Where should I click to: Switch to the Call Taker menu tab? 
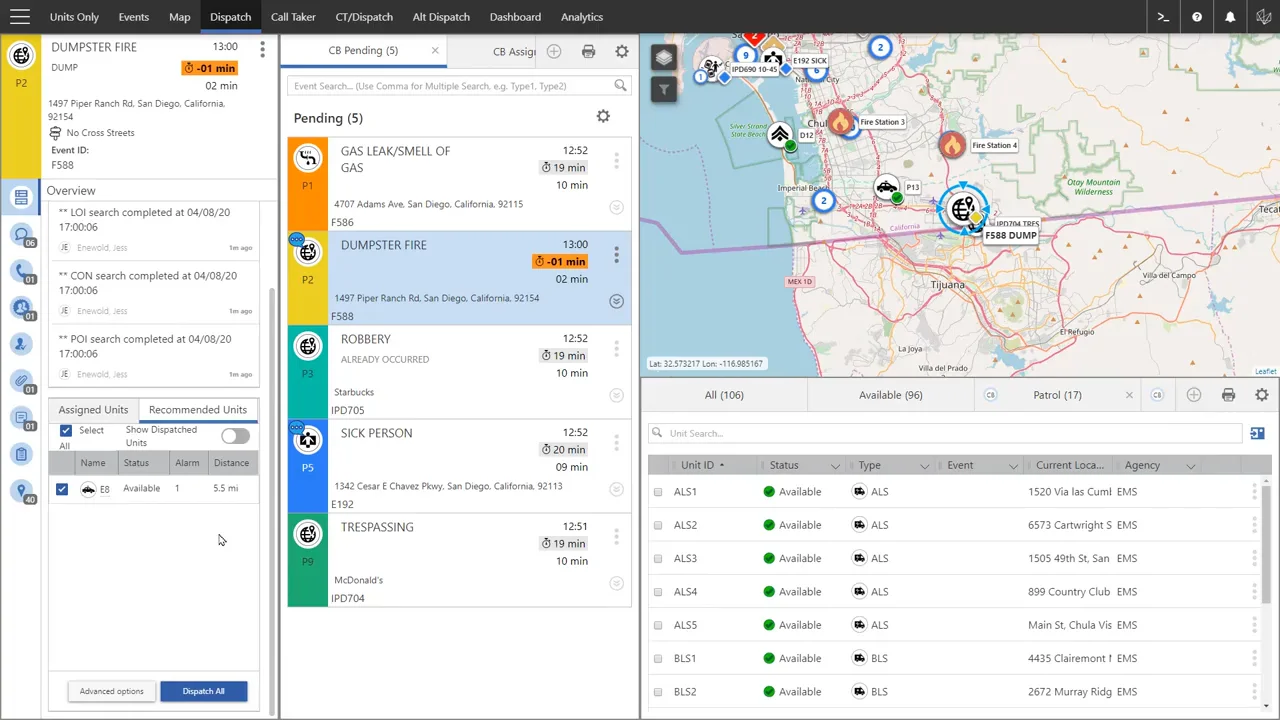click(293, 17)
